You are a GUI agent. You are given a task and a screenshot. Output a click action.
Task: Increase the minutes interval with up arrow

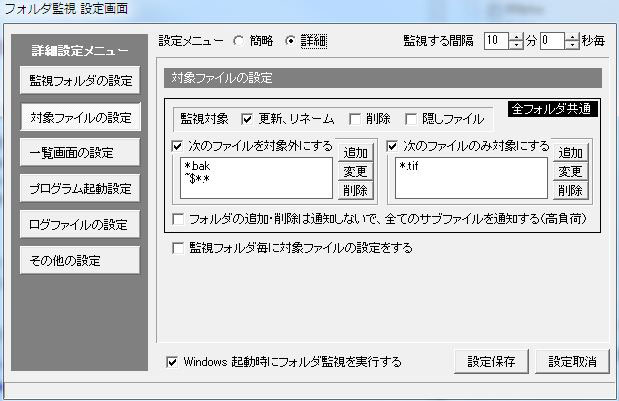click(516, 37)
